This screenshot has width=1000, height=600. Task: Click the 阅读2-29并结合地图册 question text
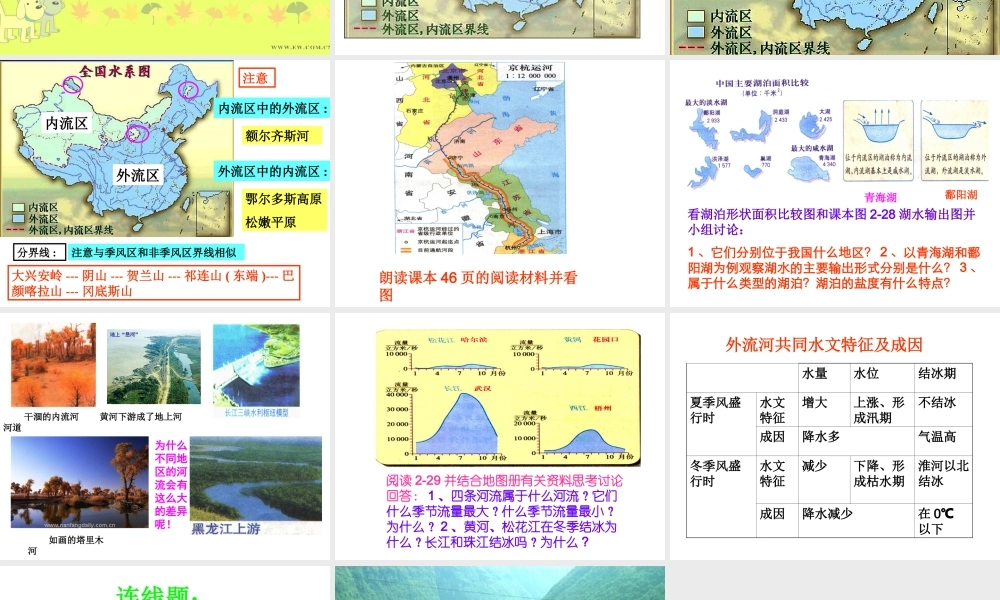click(x=504, y=511)
